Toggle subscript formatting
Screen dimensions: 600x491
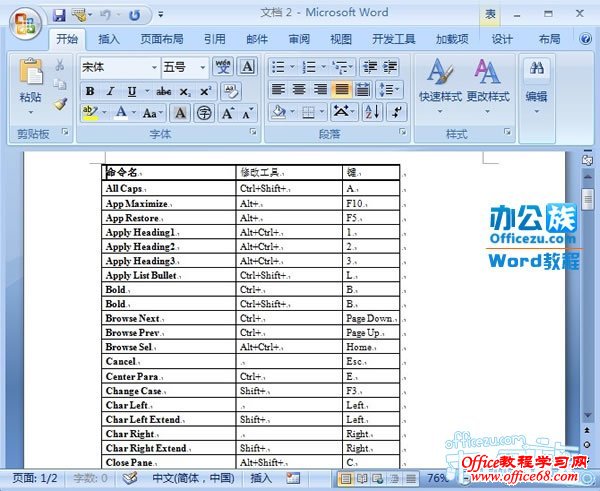coord(185,92)
